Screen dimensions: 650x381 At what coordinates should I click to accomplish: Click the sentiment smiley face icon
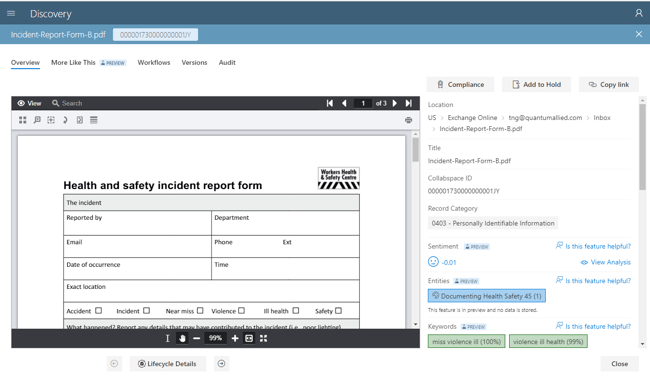(x=433, y=262)
